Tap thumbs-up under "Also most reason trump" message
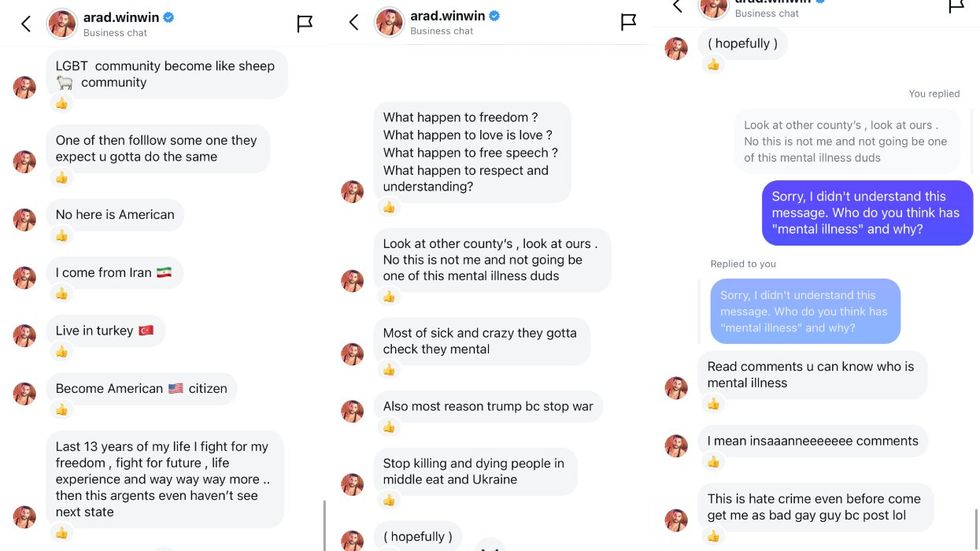The image size is (980, 551). pyautogui.click(x=389, y=427)
